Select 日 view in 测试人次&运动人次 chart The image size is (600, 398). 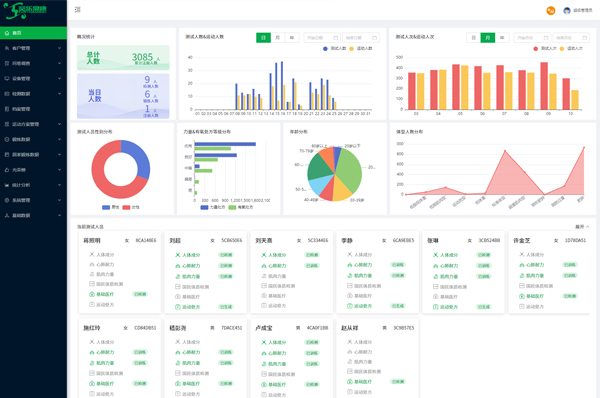tap(473, 38)
